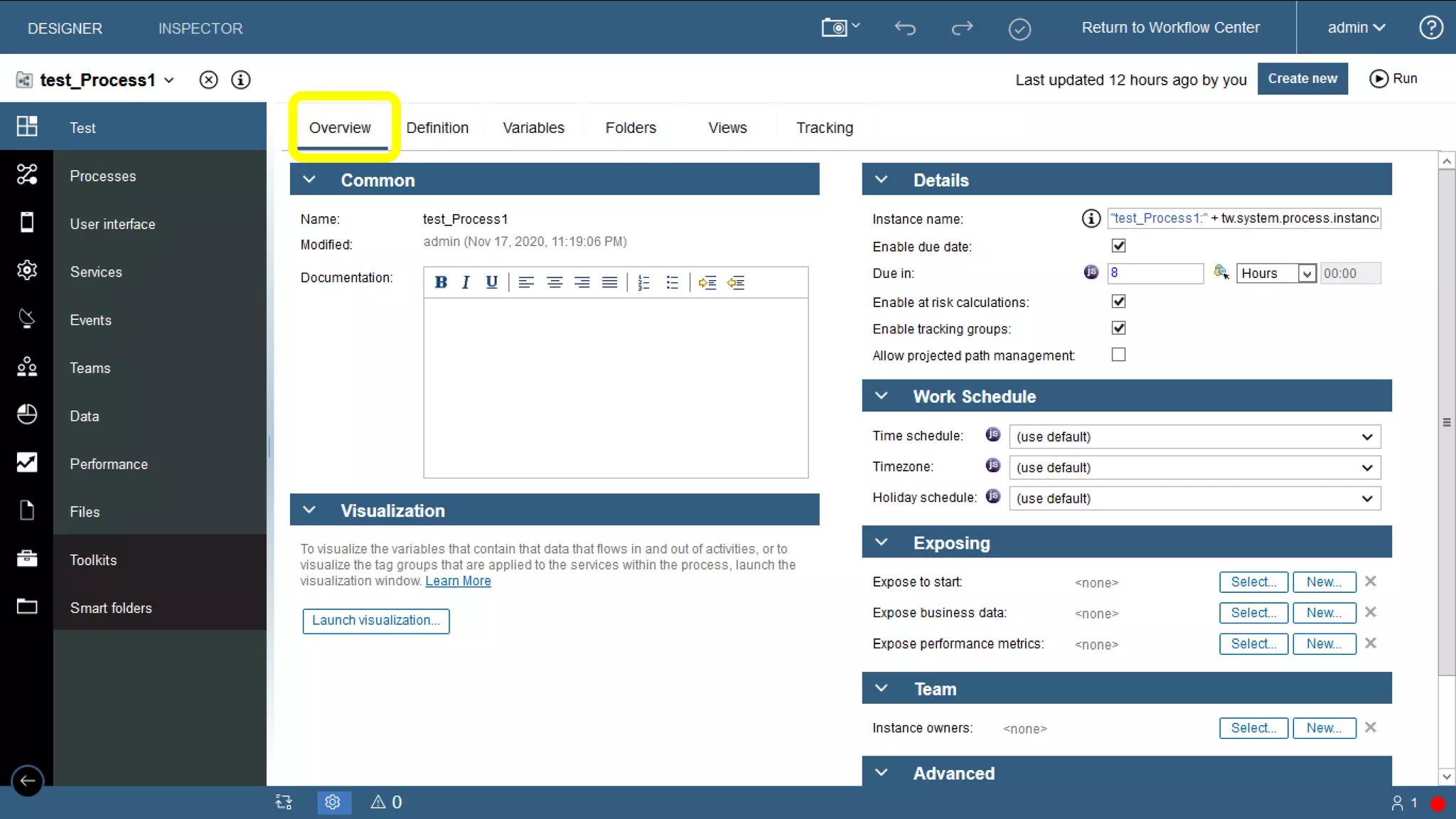The height and width of the screenshot is (819, 1456).
Task: Click the gear icon in status bar
Action: point(333,802)
